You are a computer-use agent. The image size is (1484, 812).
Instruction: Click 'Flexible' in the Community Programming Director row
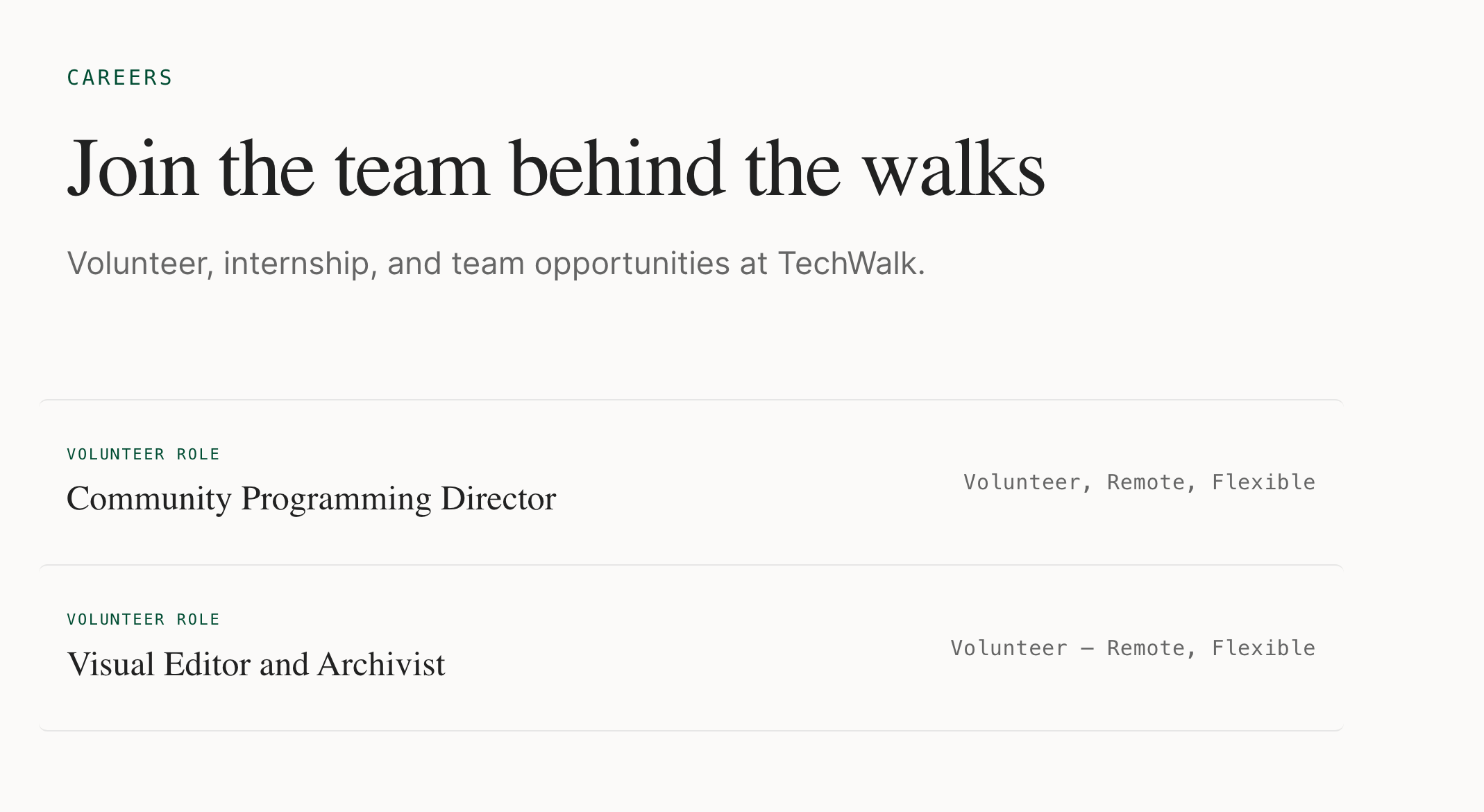(1263, 482)
